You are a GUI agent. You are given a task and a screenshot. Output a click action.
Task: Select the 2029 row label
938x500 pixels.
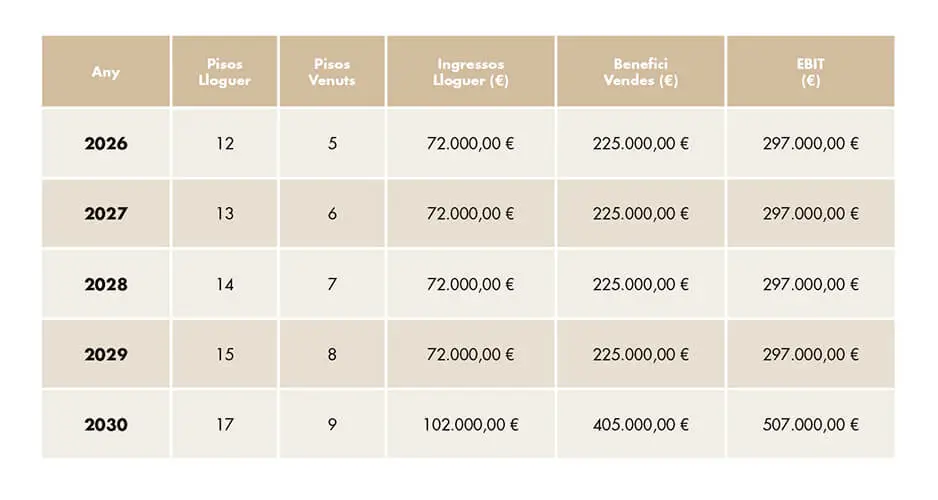(x=106, y=355)
